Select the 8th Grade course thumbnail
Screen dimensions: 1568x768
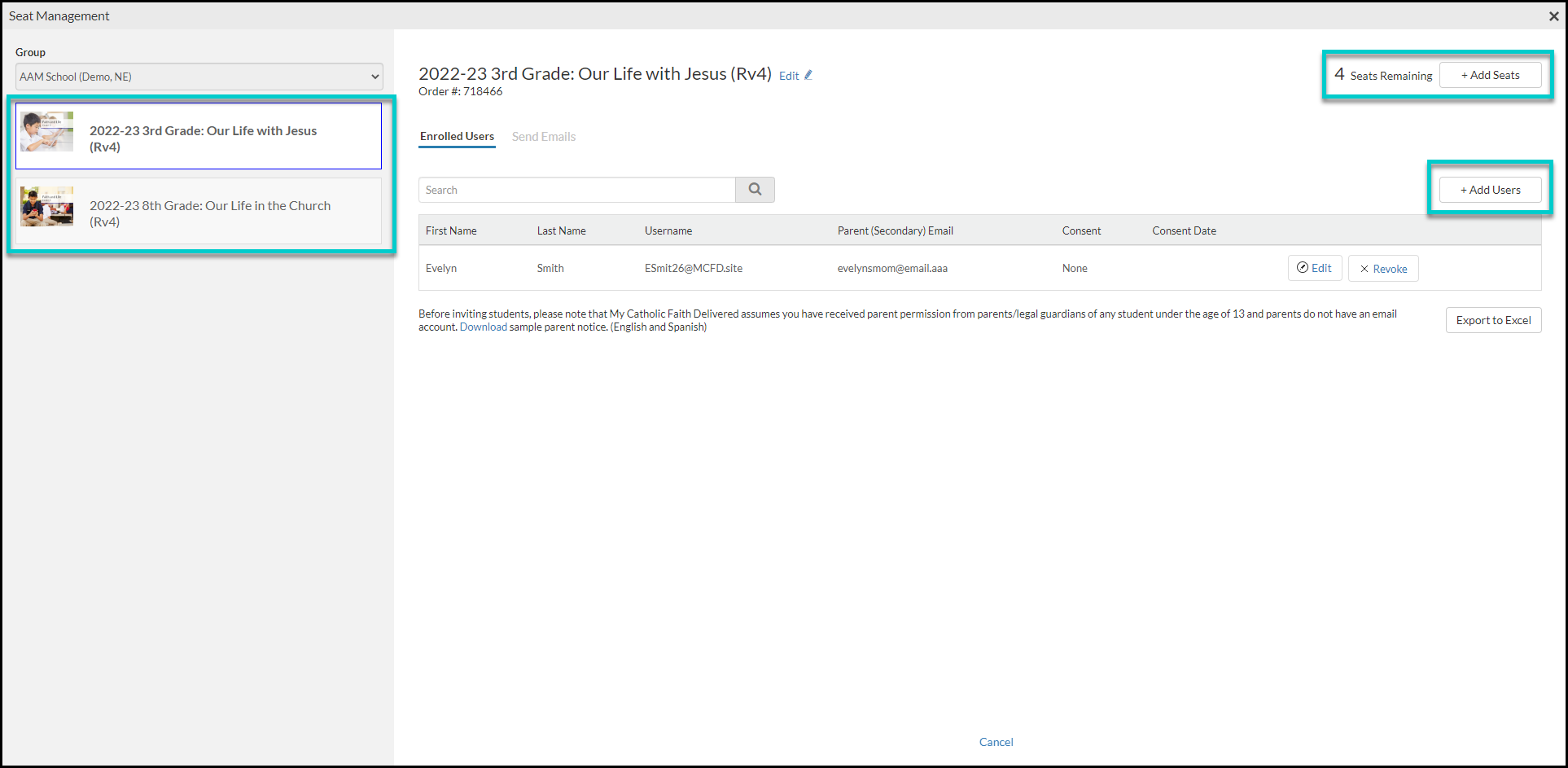pos(47,207)
